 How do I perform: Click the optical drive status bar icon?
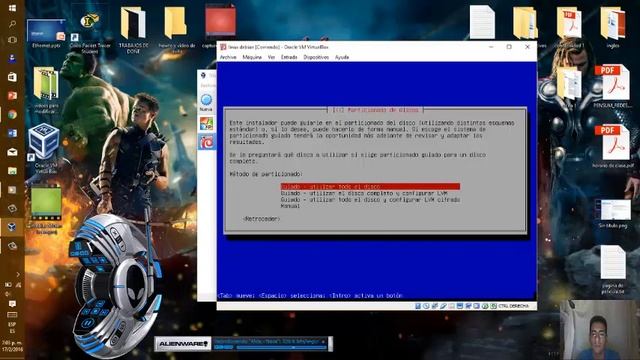pyautogui.click(x=426, y=306)
